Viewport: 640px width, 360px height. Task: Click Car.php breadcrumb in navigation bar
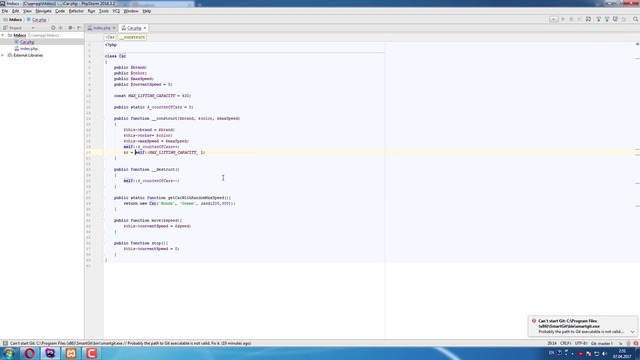click(x=36, y=20)
